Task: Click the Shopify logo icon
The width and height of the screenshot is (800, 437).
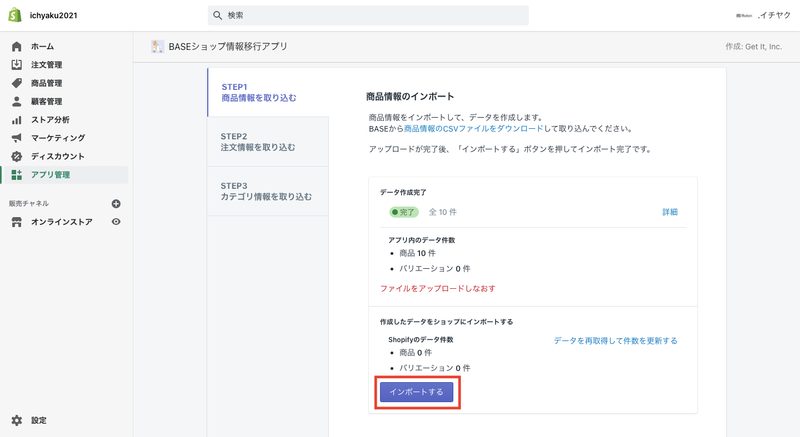Action: (15, 15)
